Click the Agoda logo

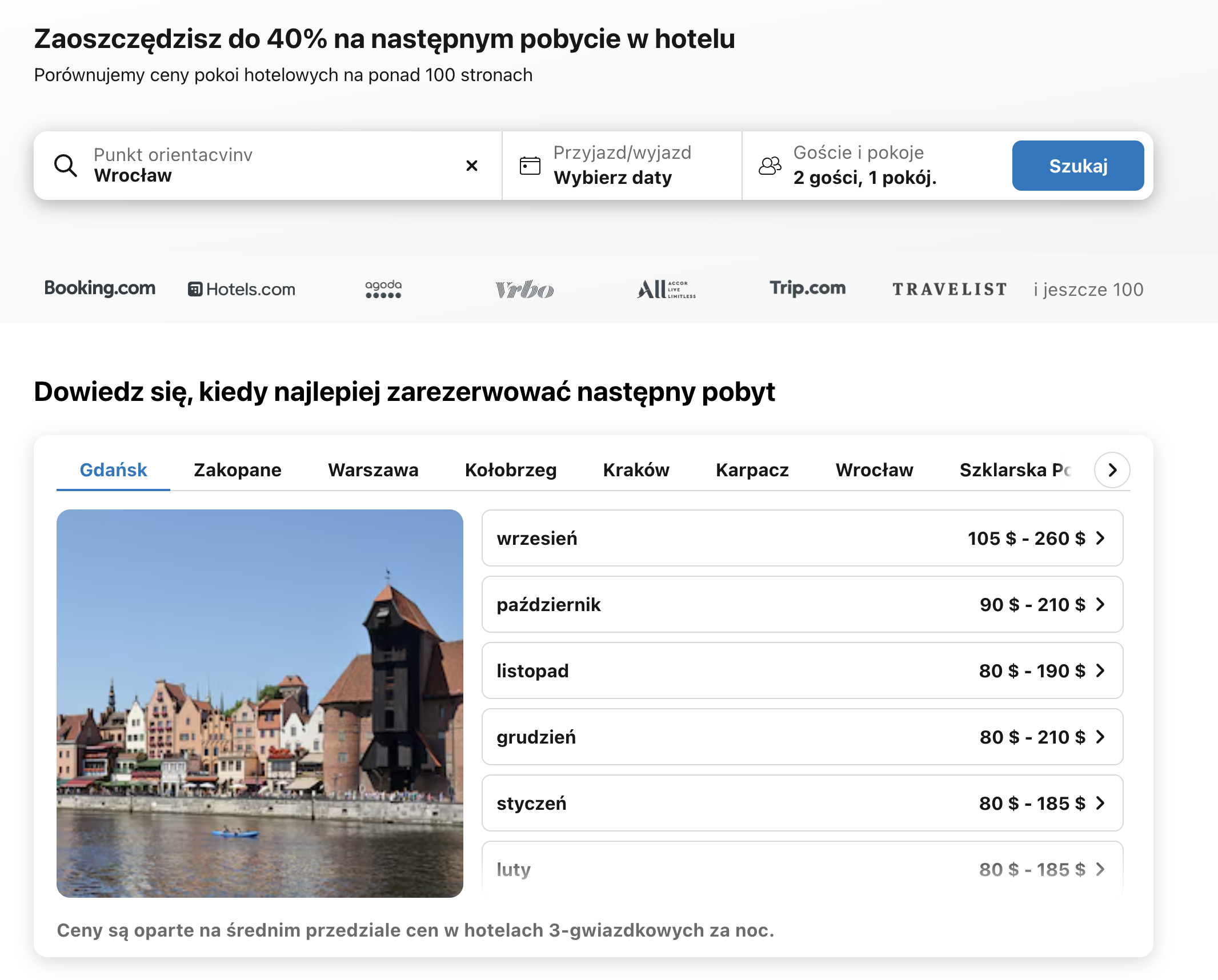(x=383, y=289)
